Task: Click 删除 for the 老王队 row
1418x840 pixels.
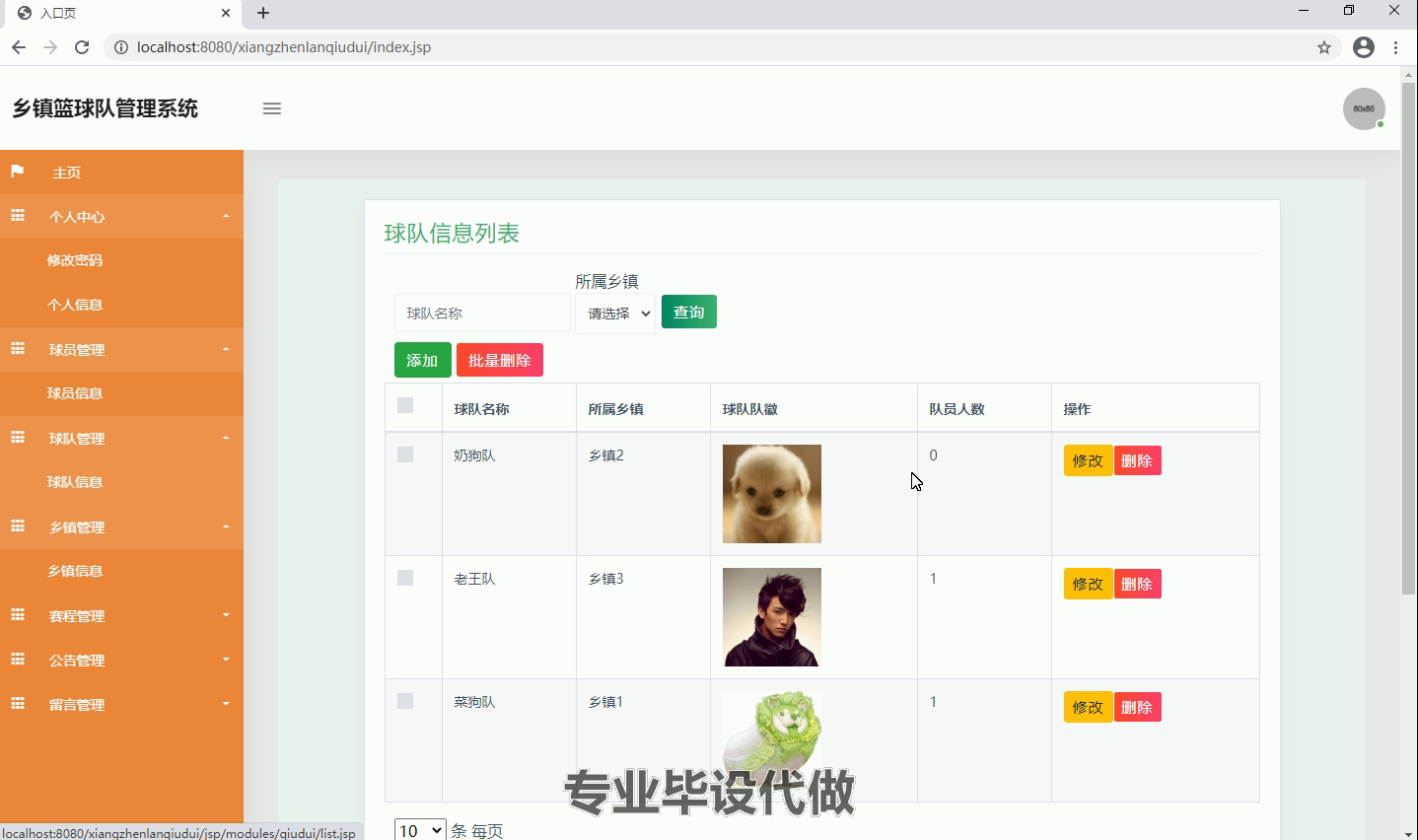Action: [x=1137, y=584]
